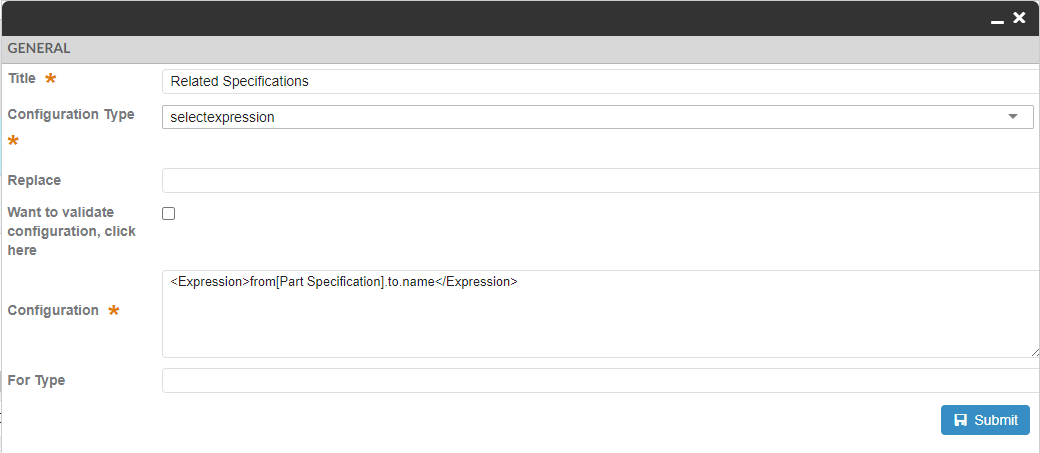Viewport: 1040px width, 453px height.
Task: Click the floppy disk icon on Submit
Action: click(x=961, y=420)
